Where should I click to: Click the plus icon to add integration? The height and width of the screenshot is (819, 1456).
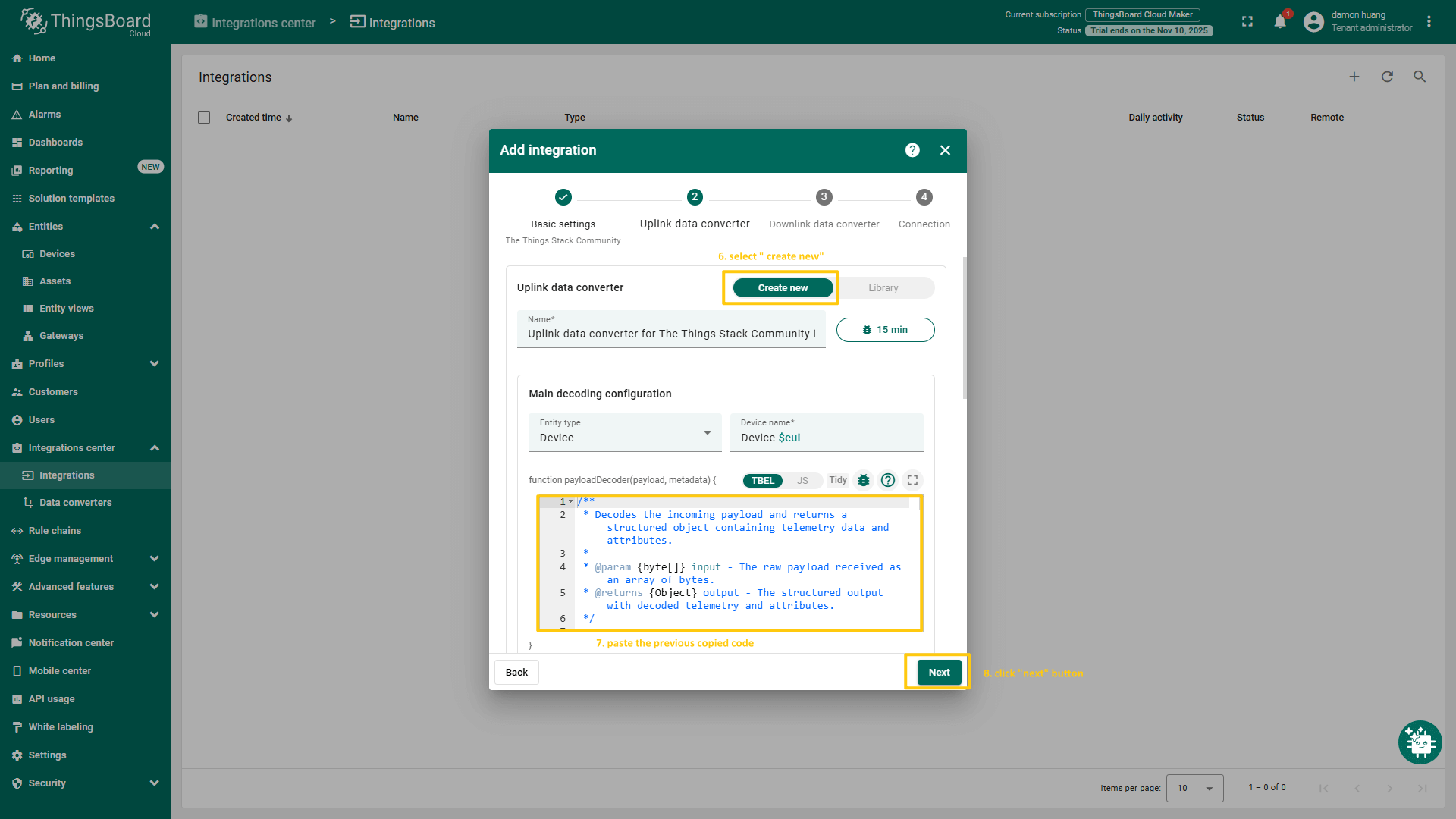pos(1354,77)
